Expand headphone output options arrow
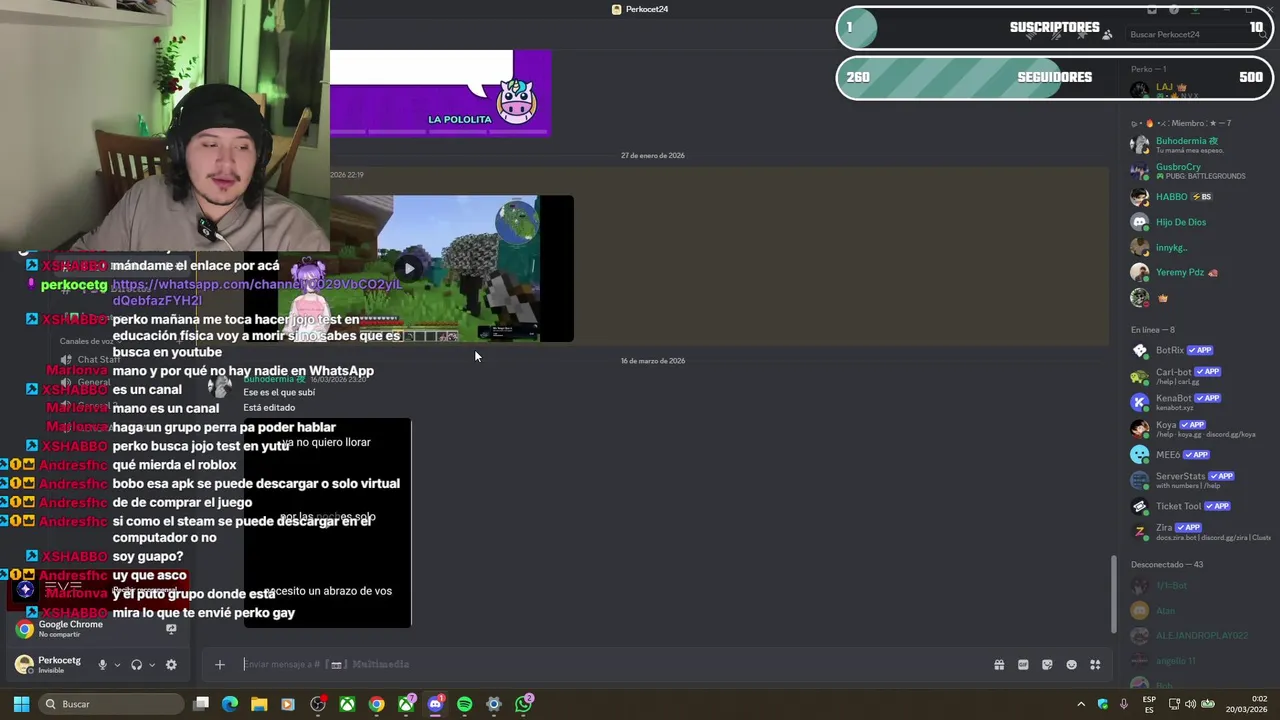Viewport: 1280px width, 720px height. point(152,665)
